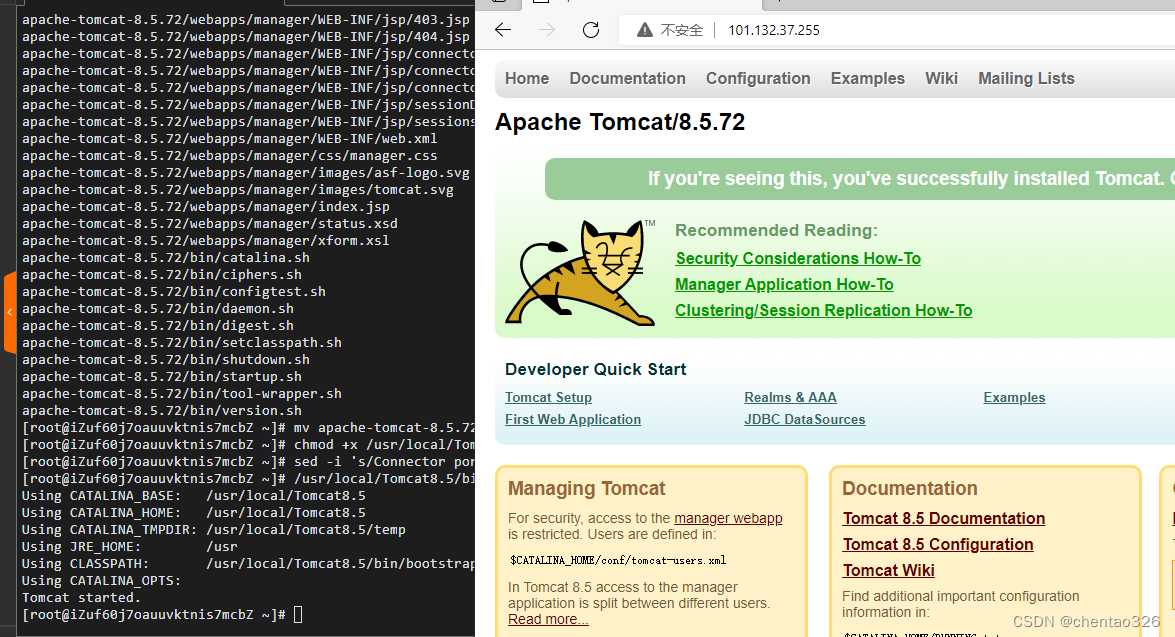Open the Examples nav item
1175x637 pixels.
(x=868, y=79)
